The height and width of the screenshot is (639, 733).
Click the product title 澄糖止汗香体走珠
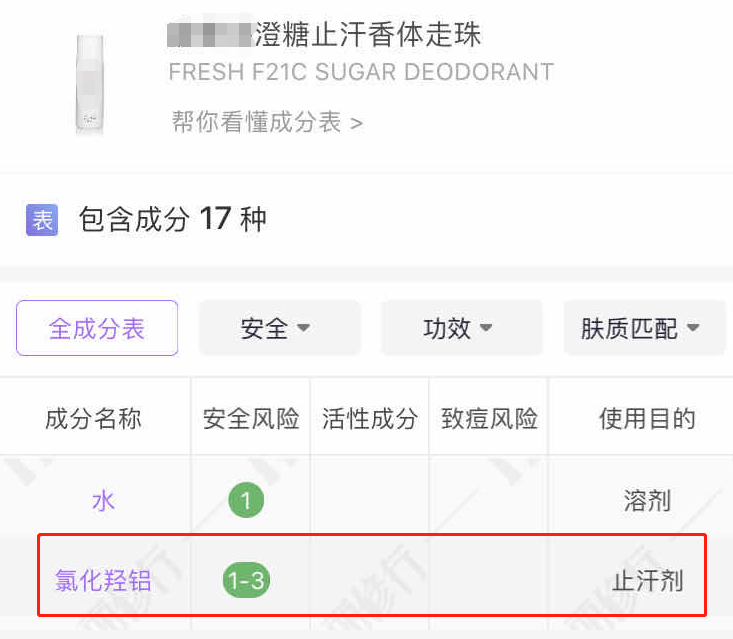[368, 36]
